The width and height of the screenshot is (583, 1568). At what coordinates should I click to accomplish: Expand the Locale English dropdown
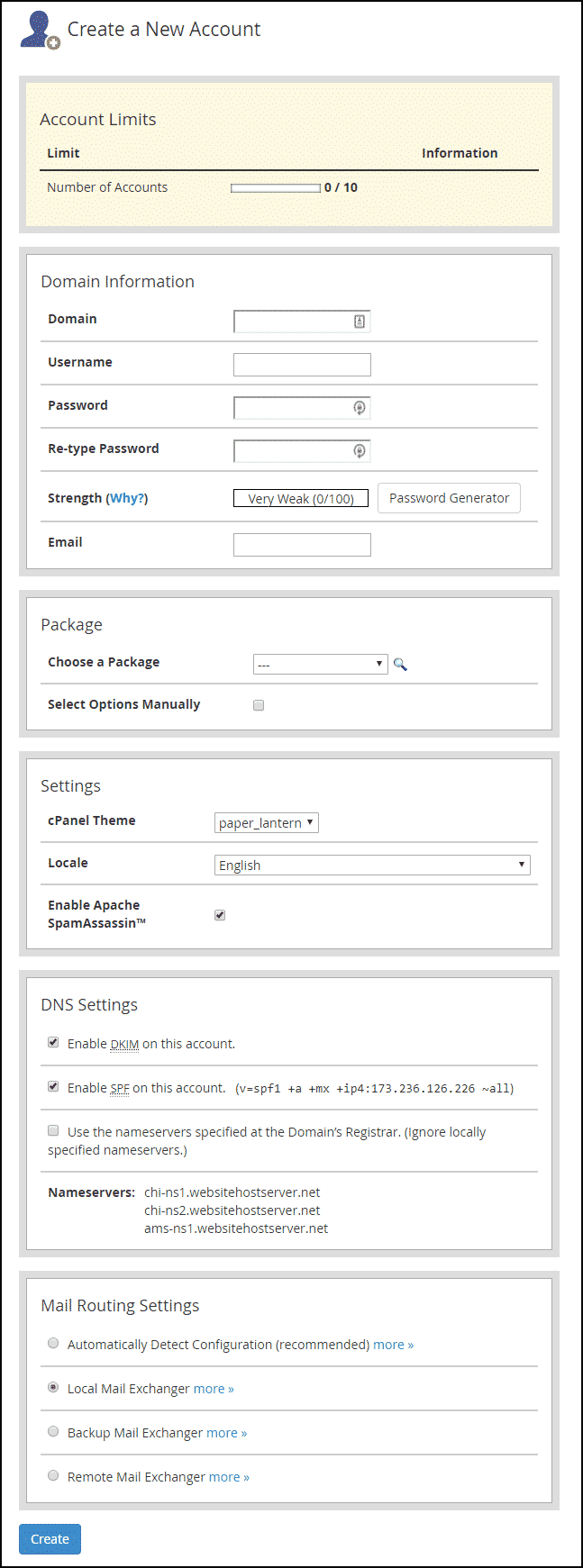372,865
